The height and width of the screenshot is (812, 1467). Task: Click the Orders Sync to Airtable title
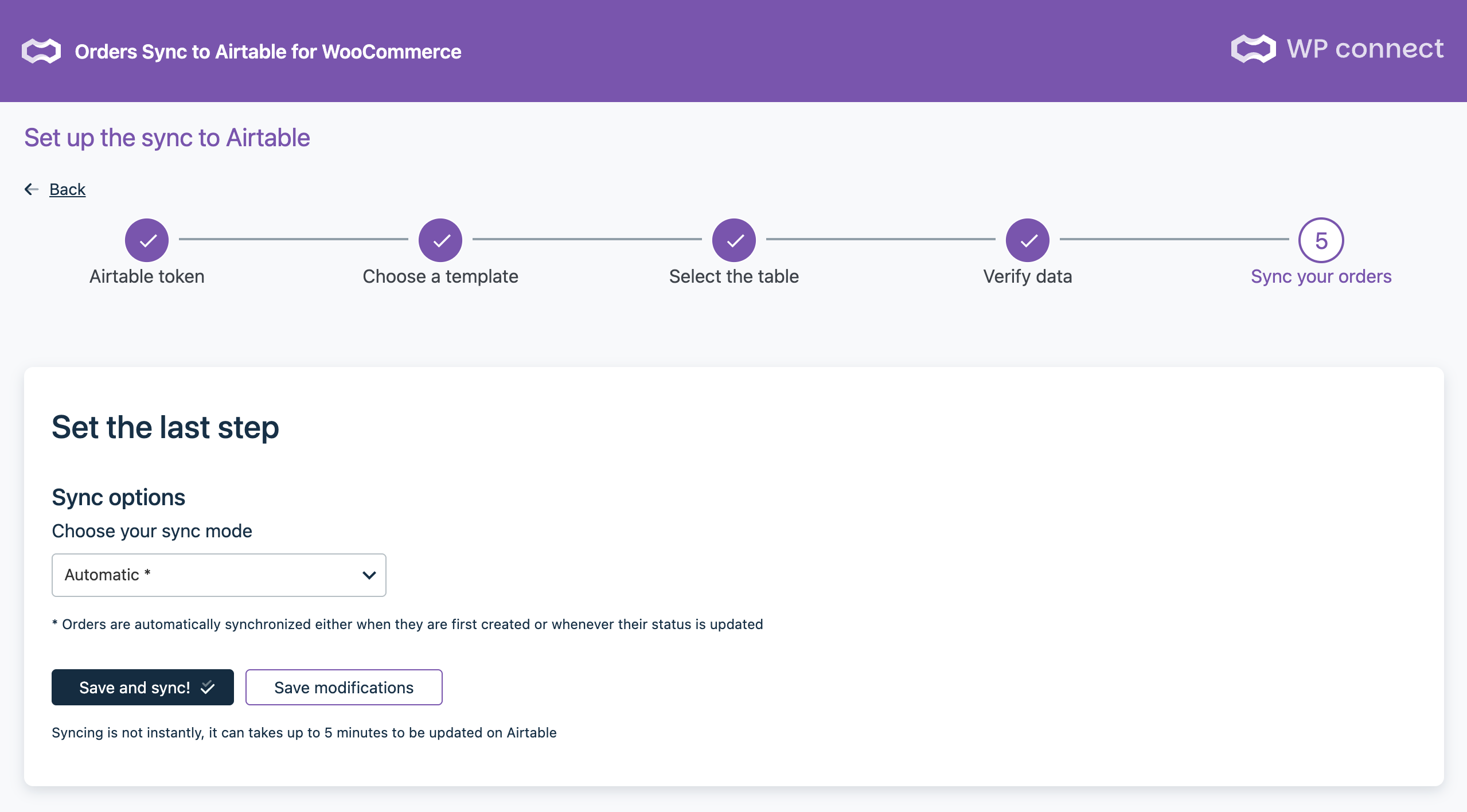click(x=268, y=52)
